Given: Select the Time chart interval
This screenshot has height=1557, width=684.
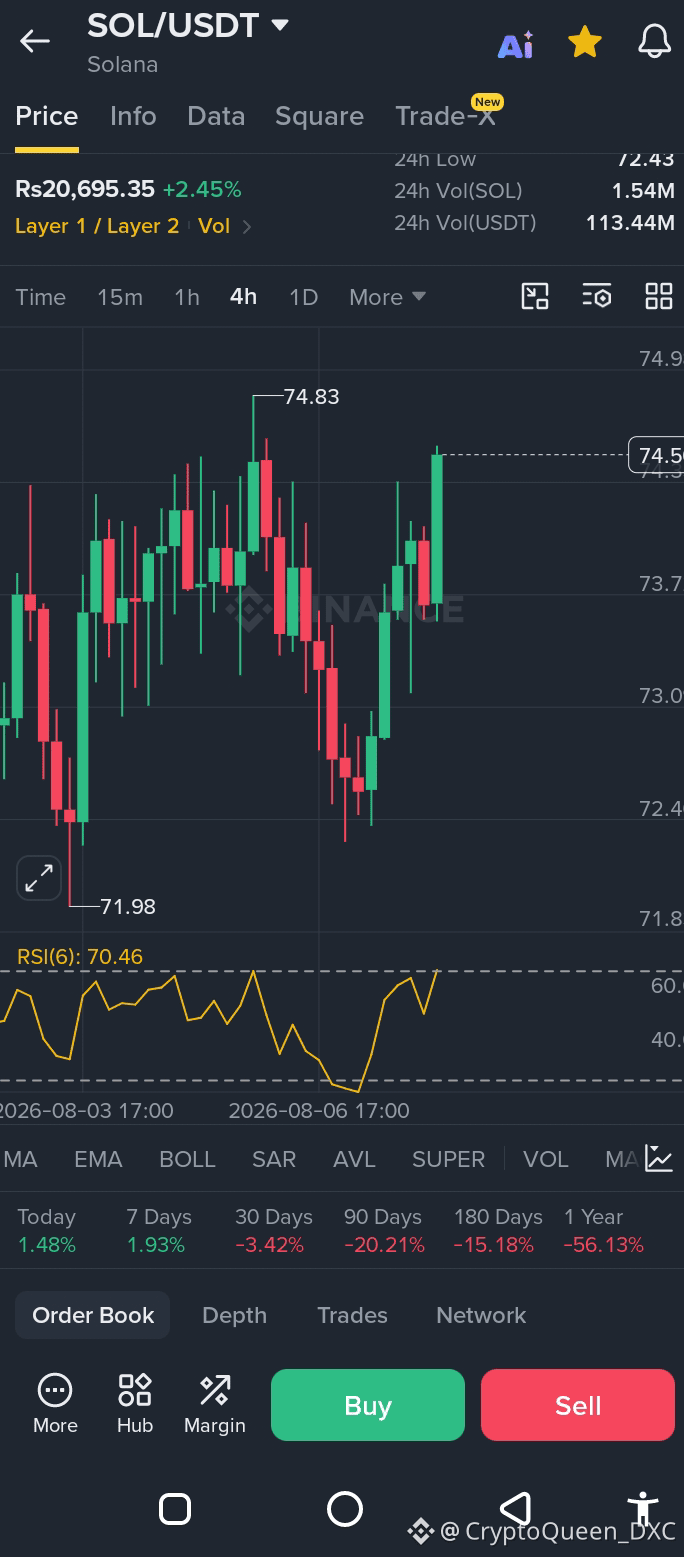Looking at the screenshot, I should [x=41, y=297].
